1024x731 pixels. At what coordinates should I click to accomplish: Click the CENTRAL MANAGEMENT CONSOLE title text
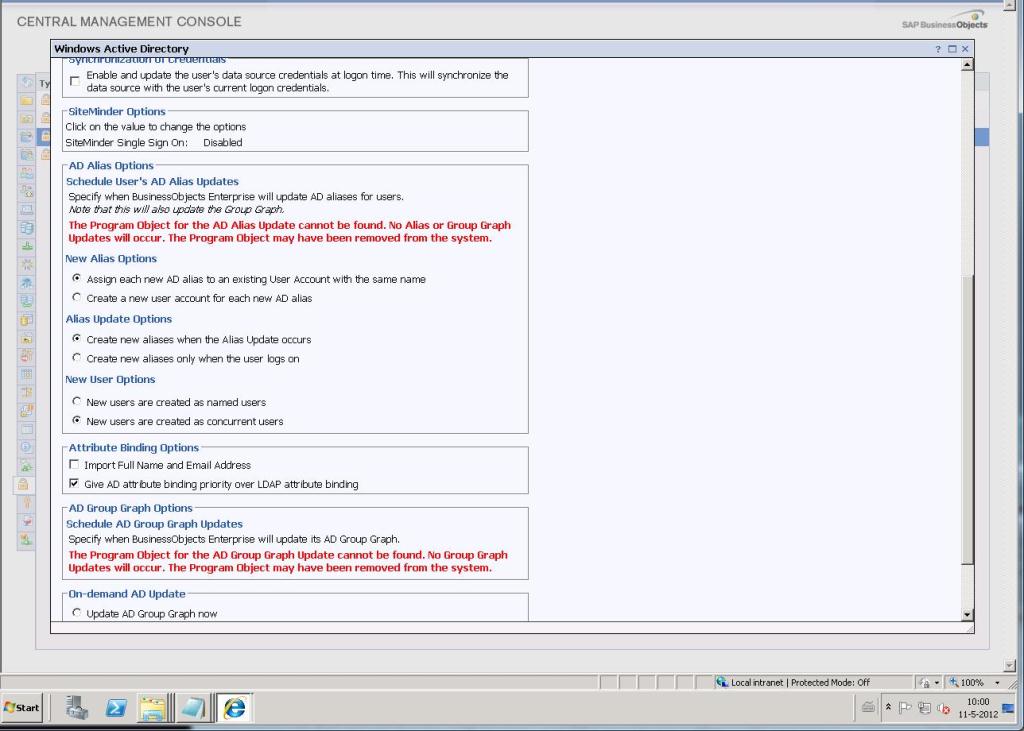(129, 22)
